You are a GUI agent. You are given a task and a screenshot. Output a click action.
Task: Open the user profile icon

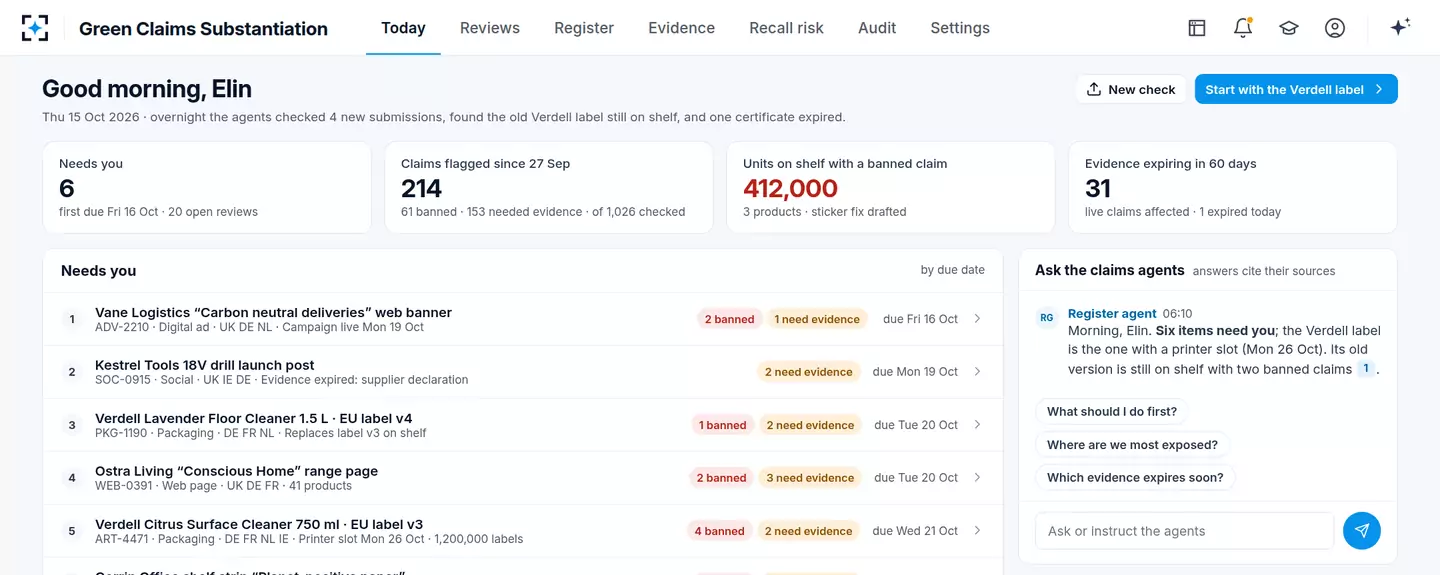(x=1335, y=28)
